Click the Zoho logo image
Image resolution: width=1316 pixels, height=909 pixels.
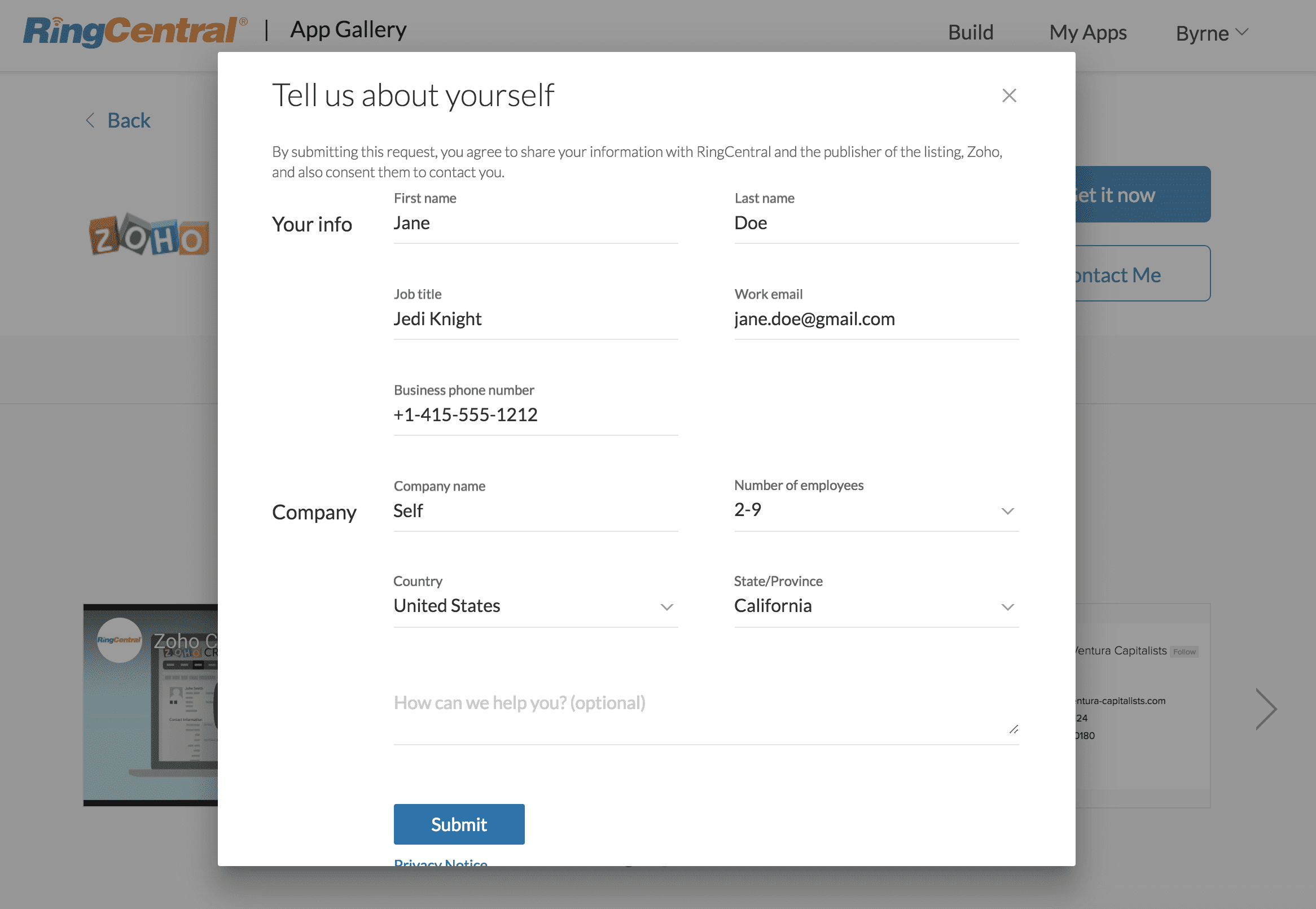pyautogui.click(x=149, y=235)
